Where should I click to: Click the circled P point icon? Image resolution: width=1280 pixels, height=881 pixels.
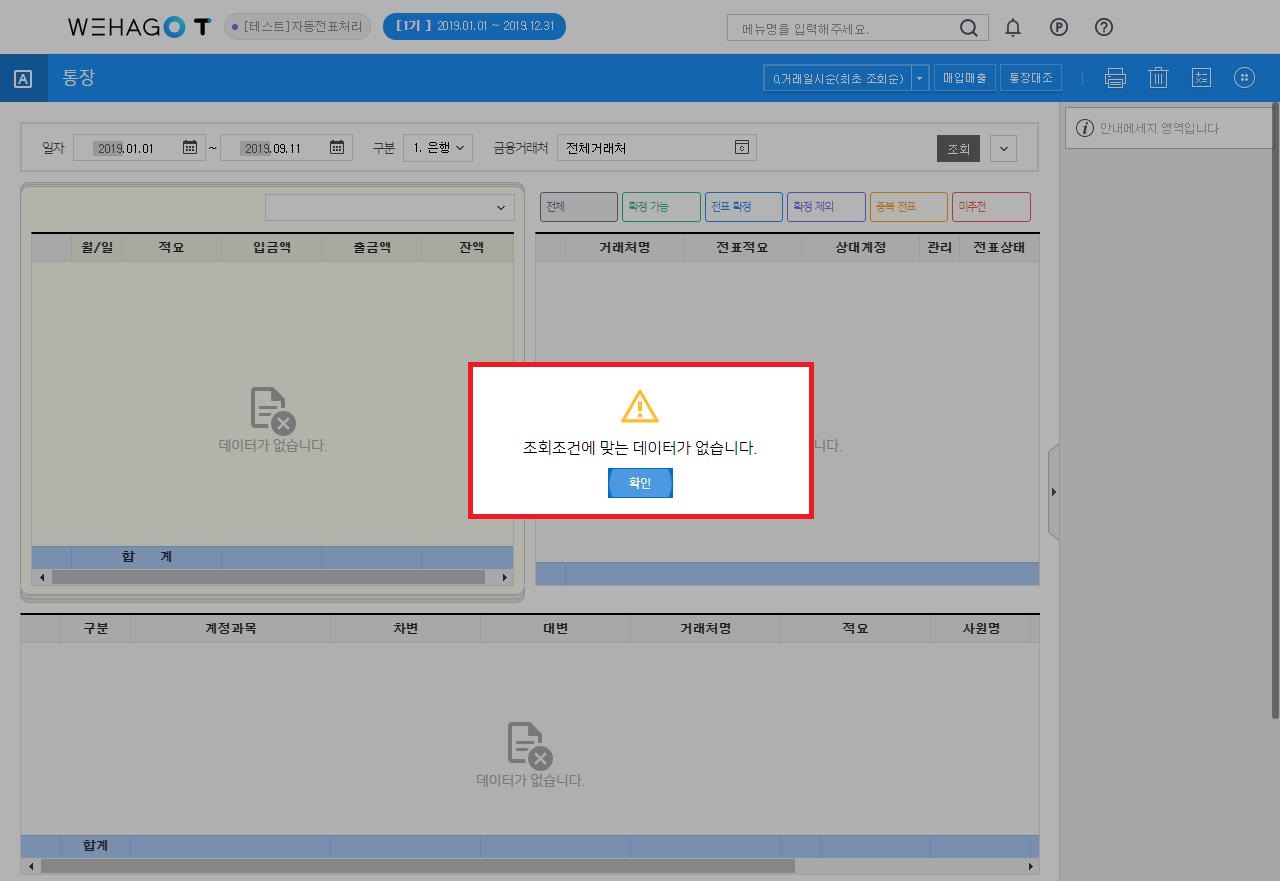coord(1059,28)
